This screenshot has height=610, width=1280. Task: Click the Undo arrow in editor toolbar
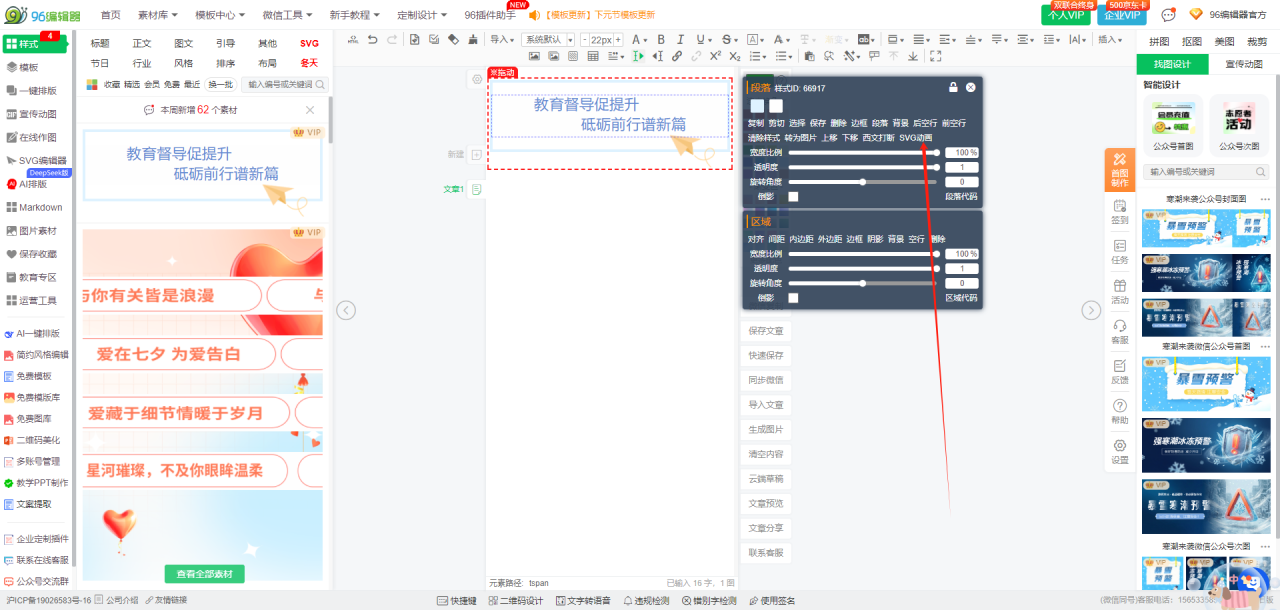click(372, 40)
